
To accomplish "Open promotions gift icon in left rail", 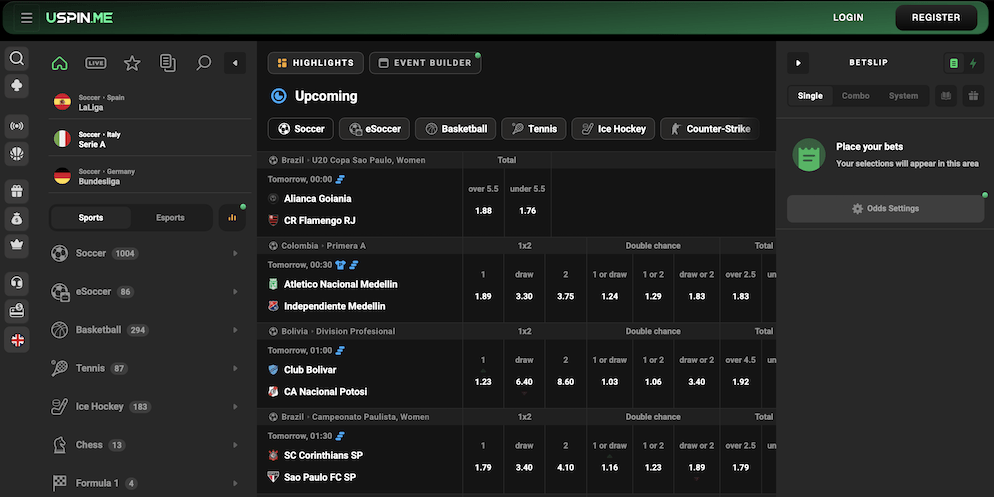I will [x=17, y=192].
